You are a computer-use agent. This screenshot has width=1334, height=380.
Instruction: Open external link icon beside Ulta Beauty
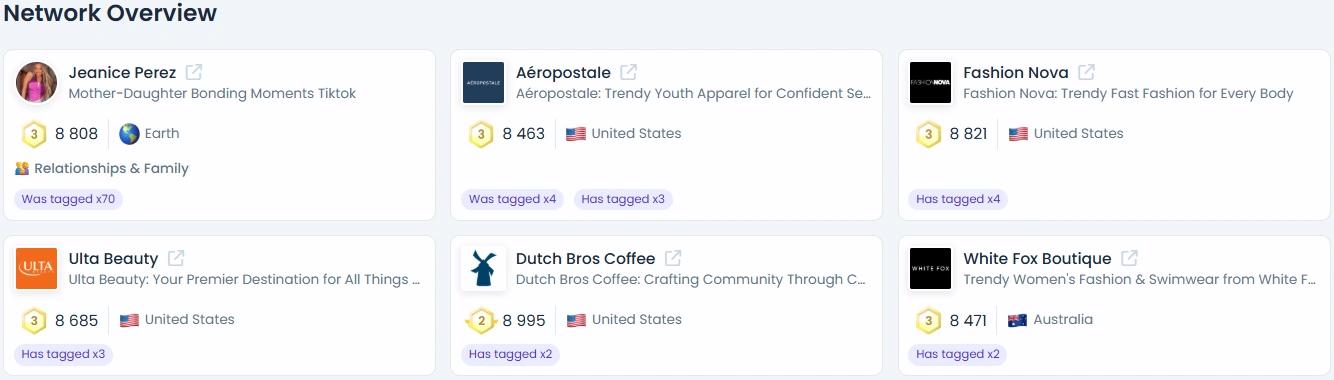click(x=176, y=258)
